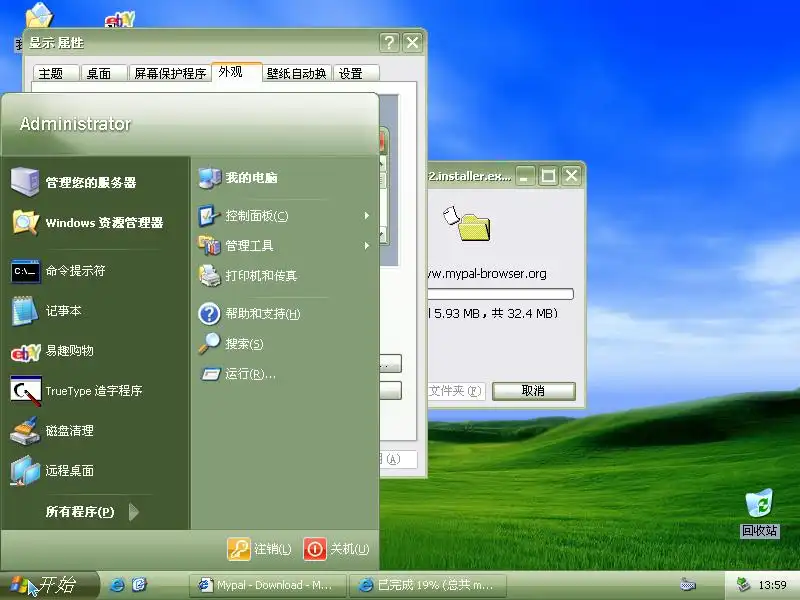Click Administrator user name header
Image resolution: width=800 pixels, height=600 pixels.
pos(76,123)
